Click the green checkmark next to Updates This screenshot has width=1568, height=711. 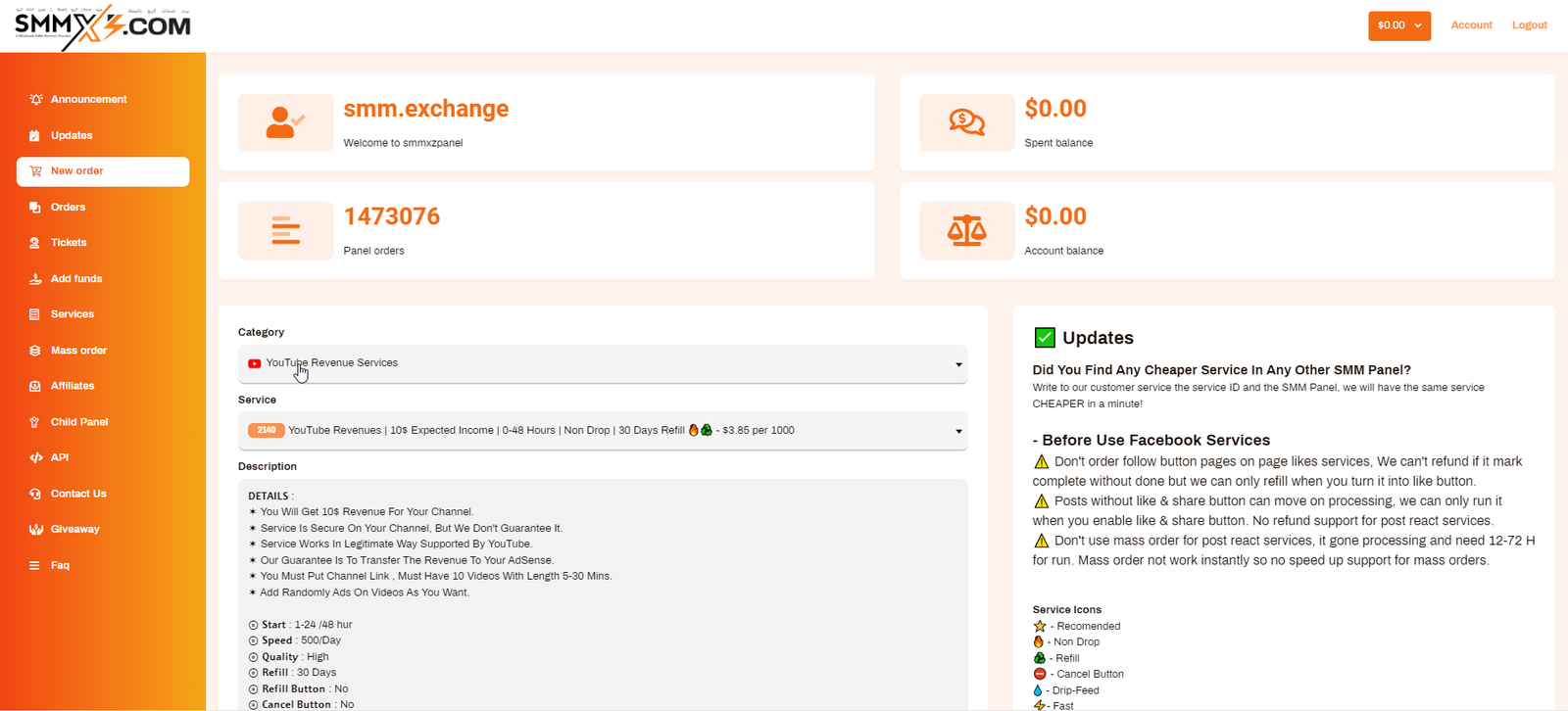[1045, 338]
